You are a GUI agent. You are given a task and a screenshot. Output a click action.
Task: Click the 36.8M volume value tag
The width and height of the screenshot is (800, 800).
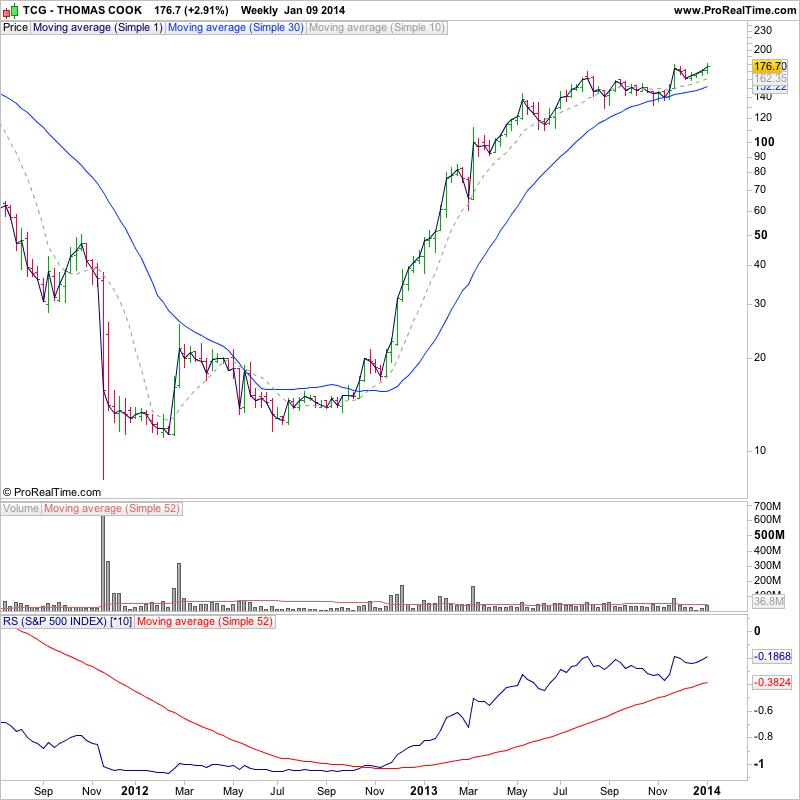click(768, 602)
